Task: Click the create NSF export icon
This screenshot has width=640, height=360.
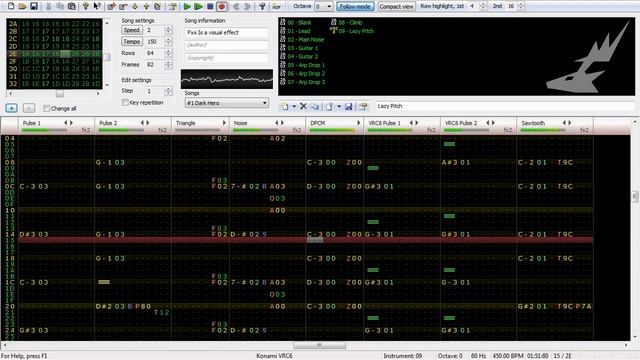Action: pyautogui.click(x=276, y=6)
